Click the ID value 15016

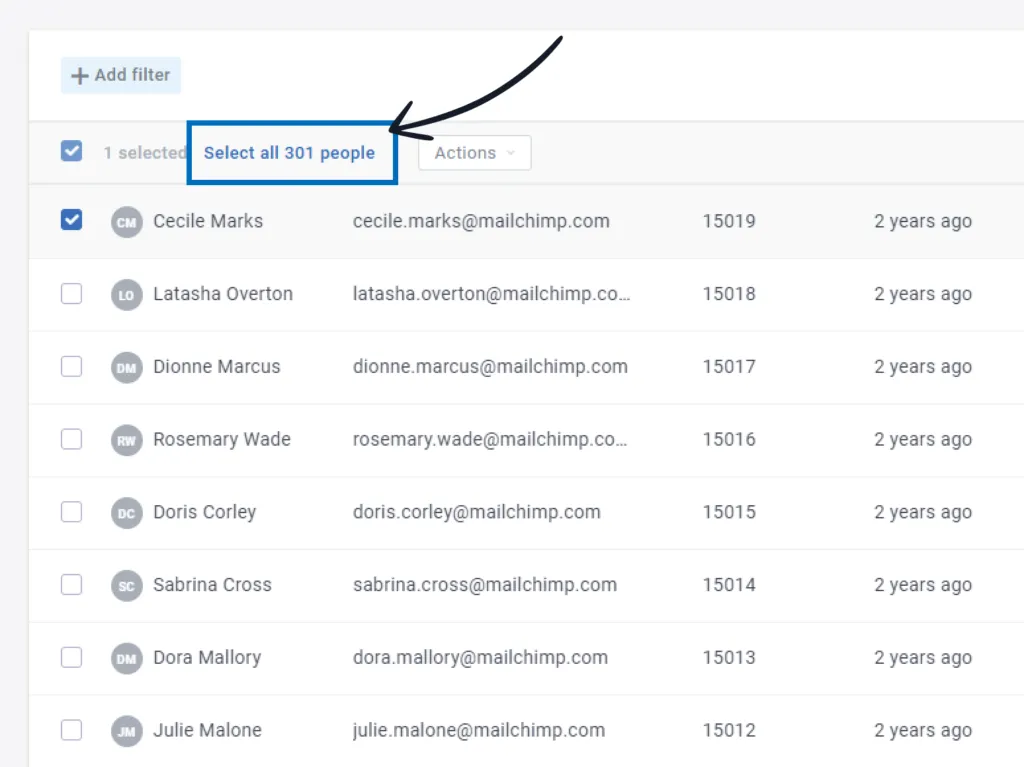[729, 439]
